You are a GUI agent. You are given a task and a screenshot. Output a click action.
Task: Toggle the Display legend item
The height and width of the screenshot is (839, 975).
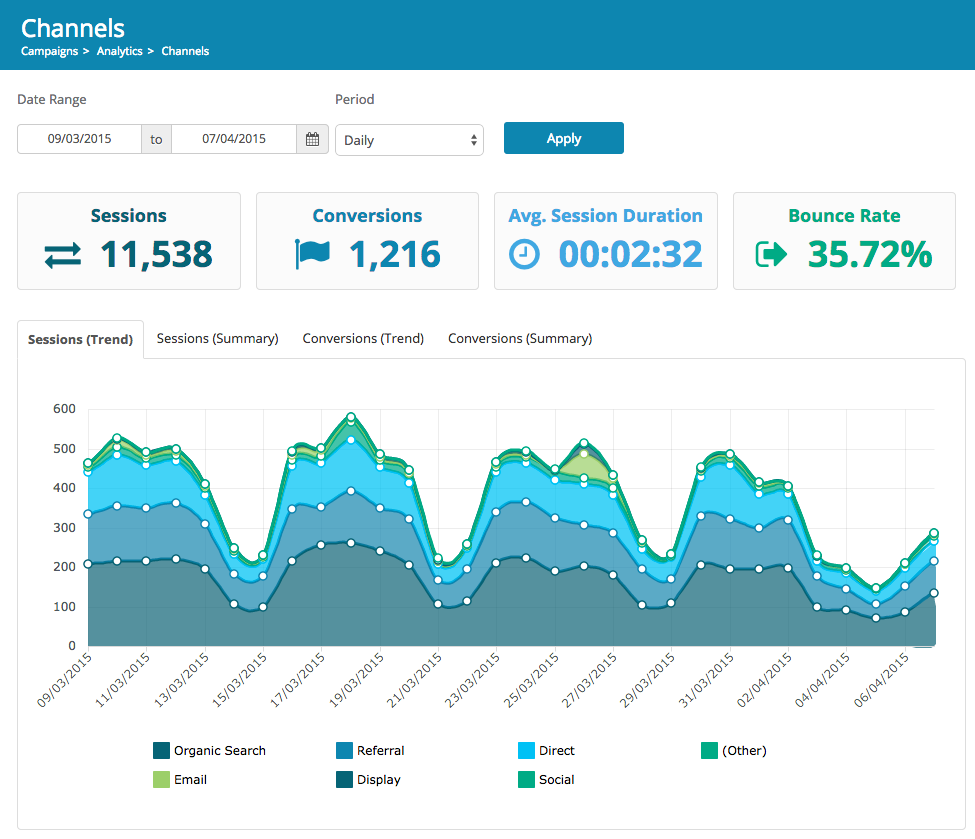(x=368, y=779)
